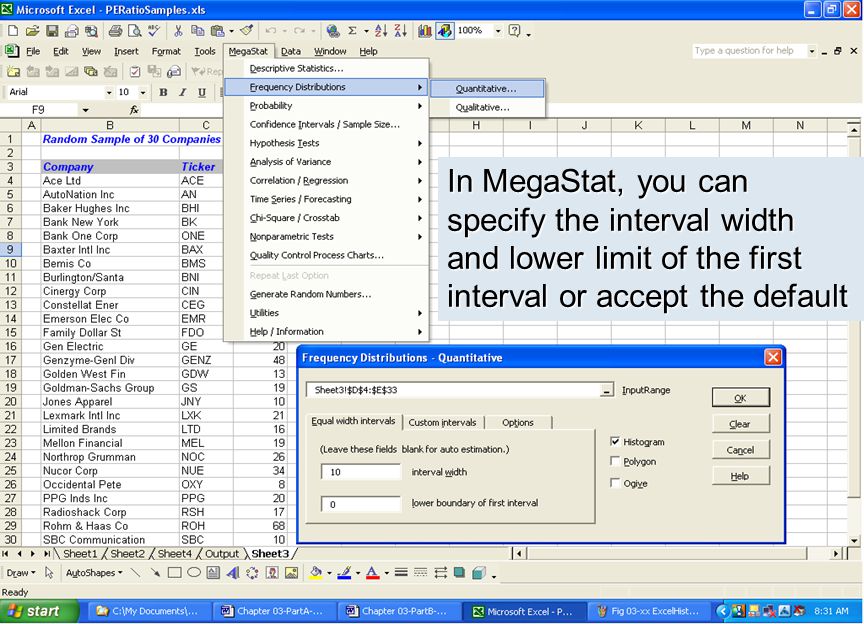Image resolution: width=864 pixels, height=624 pixels.
Task: Click the Windows start button
Action: [40, 611]
